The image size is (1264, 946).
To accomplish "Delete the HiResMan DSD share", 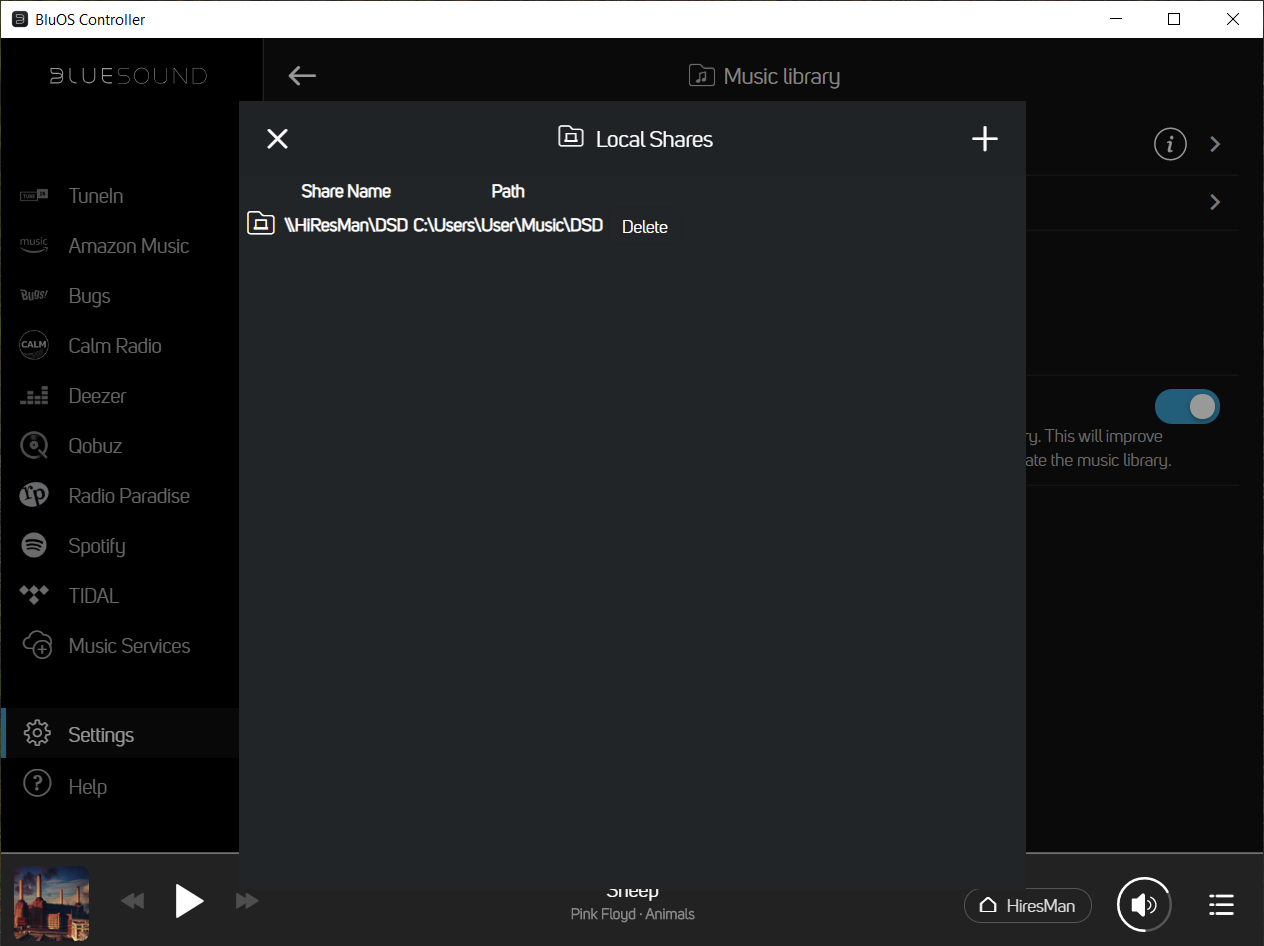I will click(x=644, y=227).
